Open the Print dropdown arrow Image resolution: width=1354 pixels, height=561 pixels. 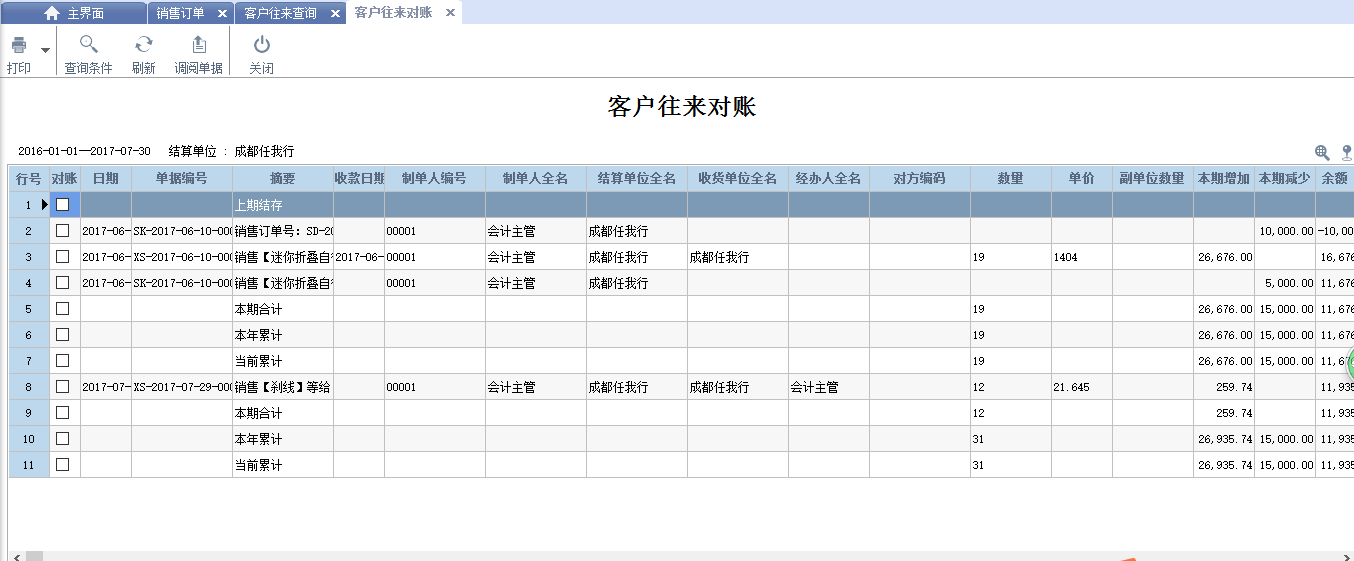45,49
